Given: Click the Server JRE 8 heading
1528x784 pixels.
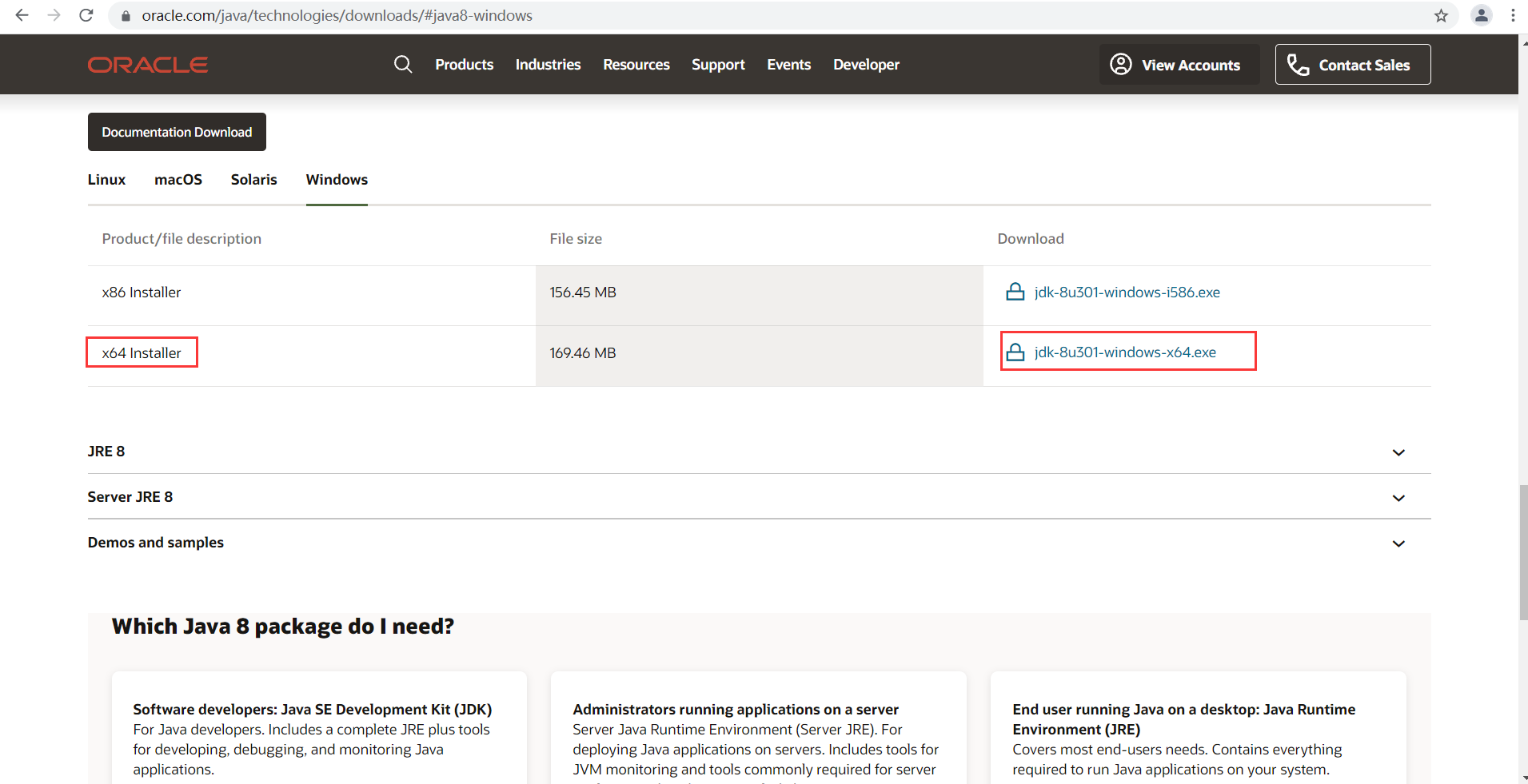Looking at the screenshot, I should (x=130, y=497).
